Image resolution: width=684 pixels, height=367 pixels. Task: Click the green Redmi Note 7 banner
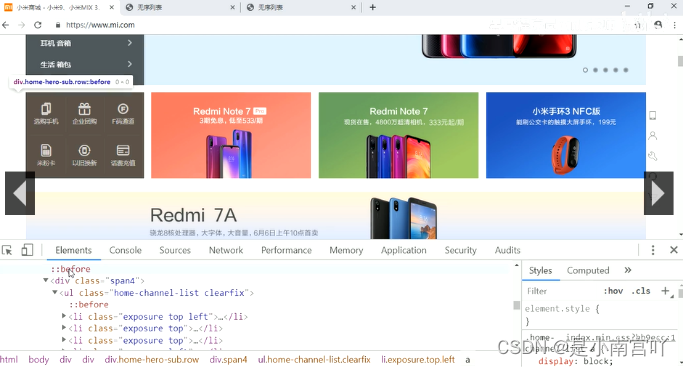pos(398,135)
